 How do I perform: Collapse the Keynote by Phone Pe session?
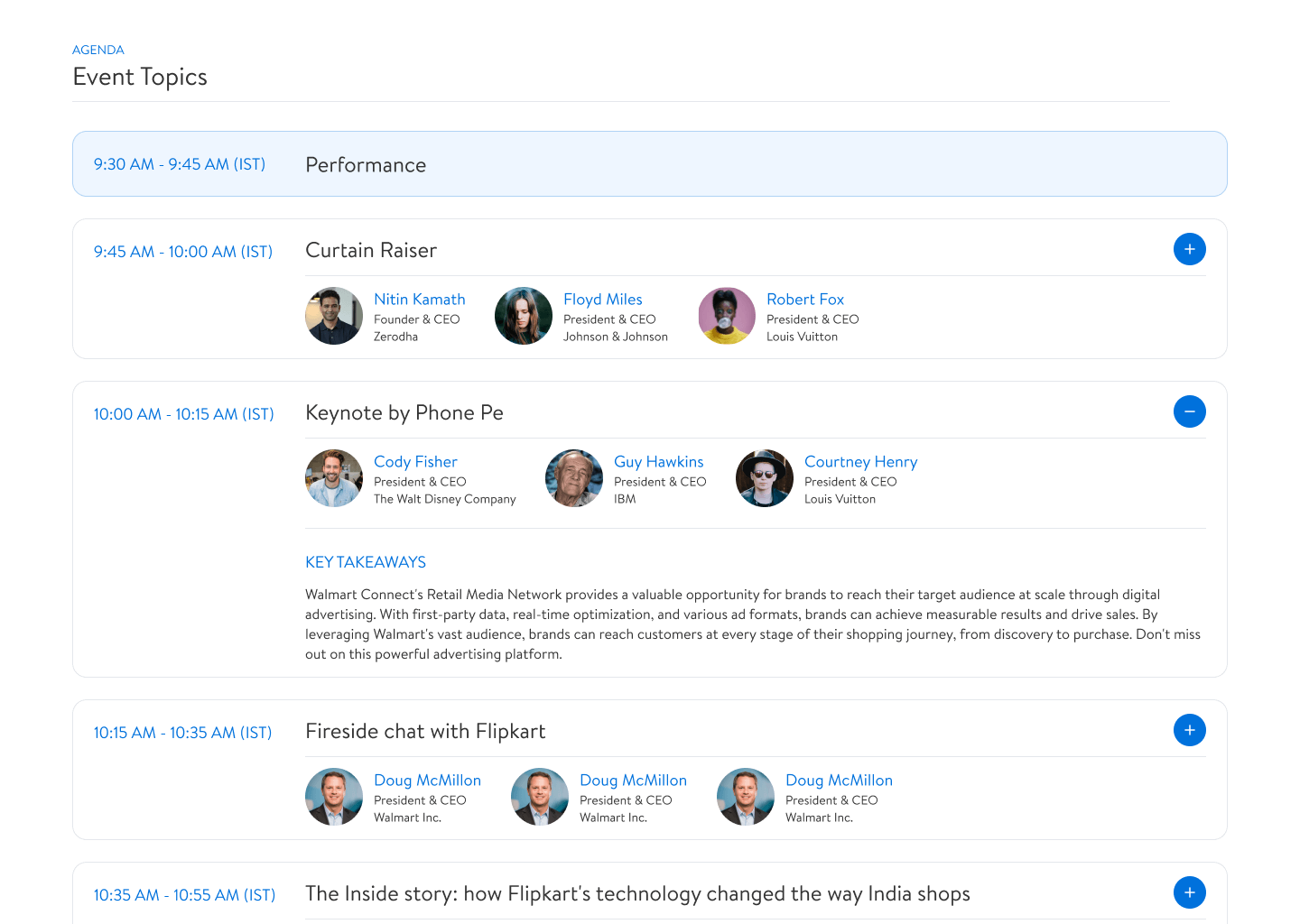1190,411
